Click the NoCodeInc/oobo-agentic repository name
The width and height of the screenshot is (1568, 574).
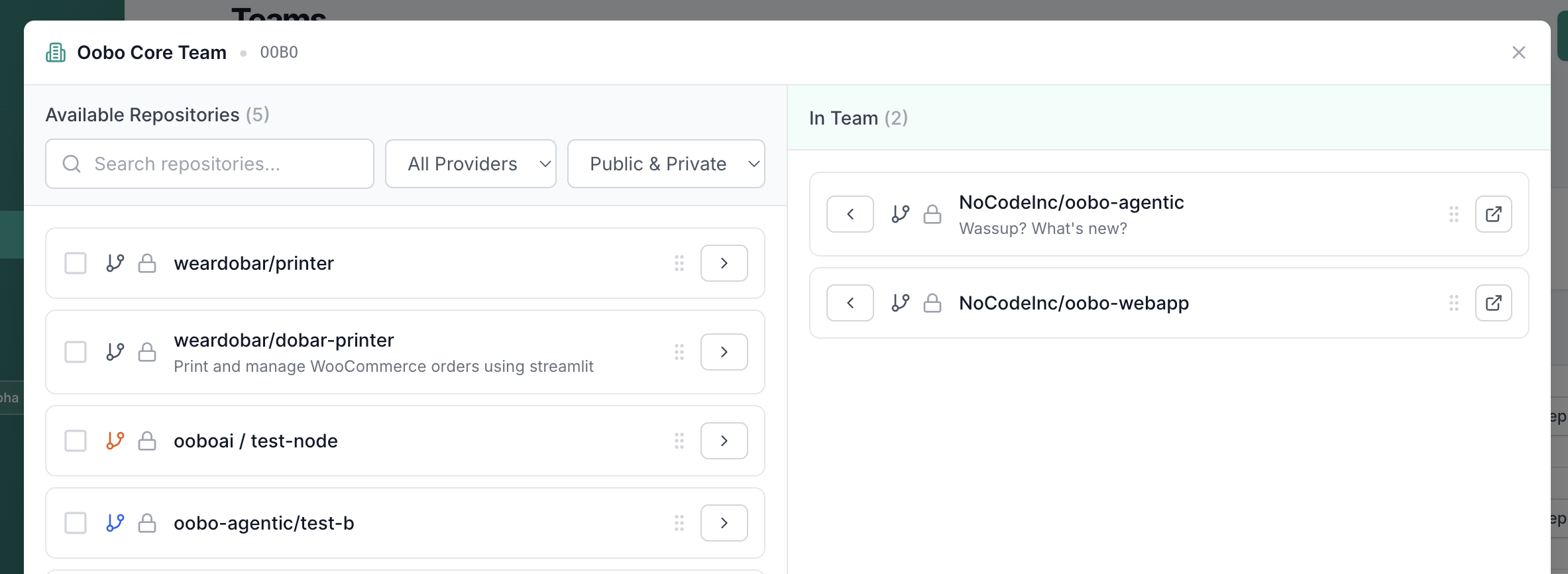click(1072, 202)
